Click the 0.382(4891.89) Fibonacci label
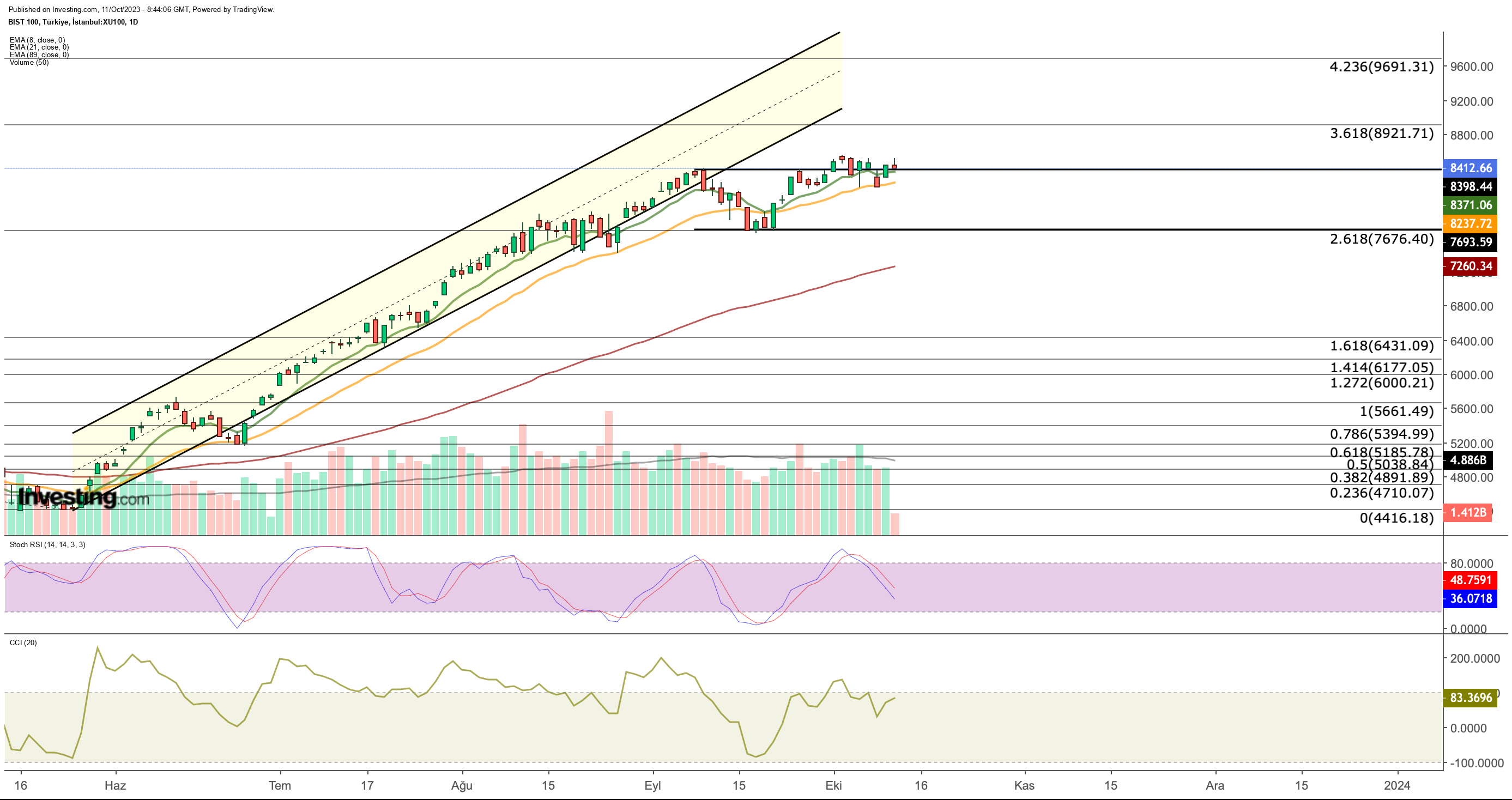 click(1382, 478)
